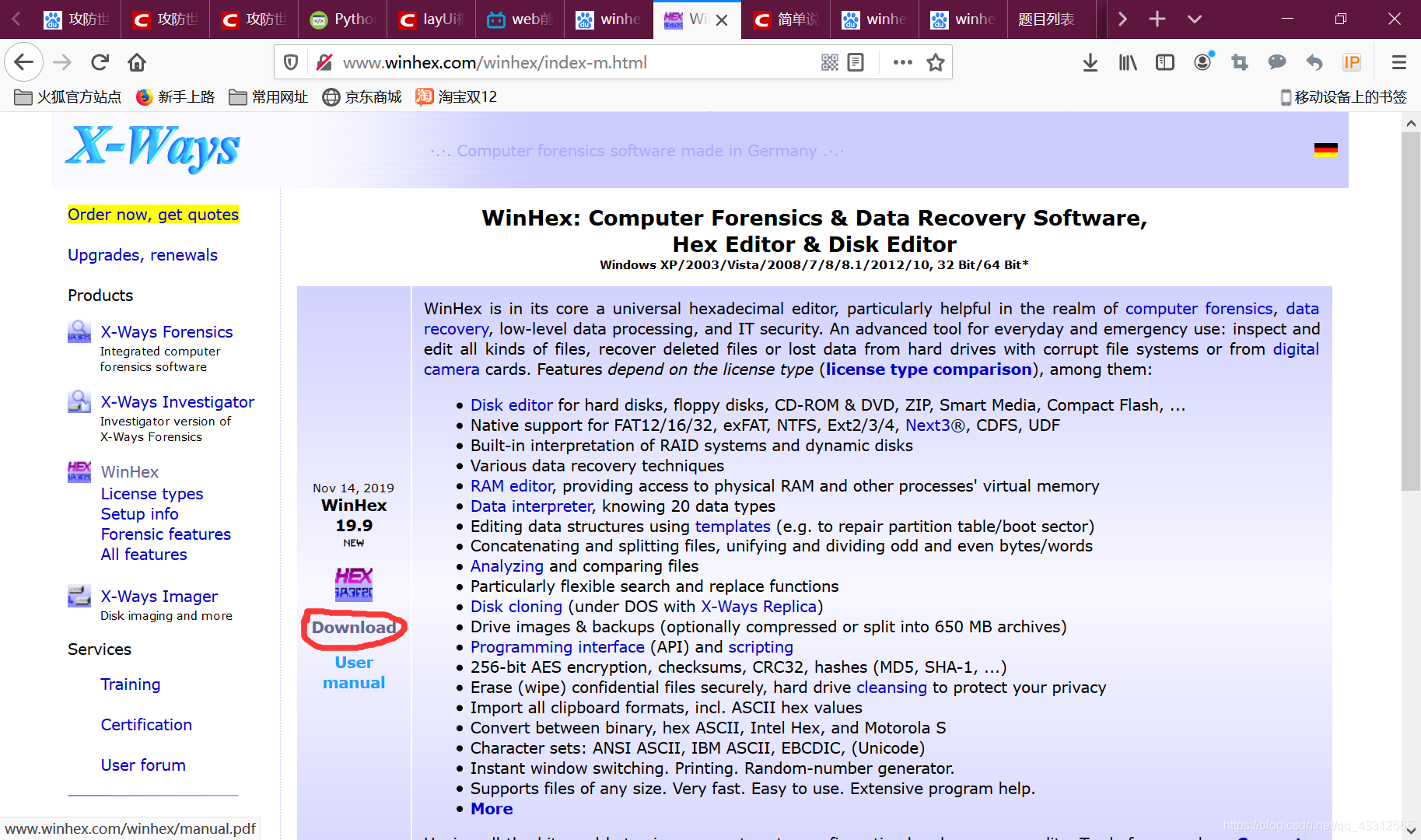Viewport: 1421px width, 840px height.
Task: Open the feedback speech bubble icon
Action: pos(1276,62)
